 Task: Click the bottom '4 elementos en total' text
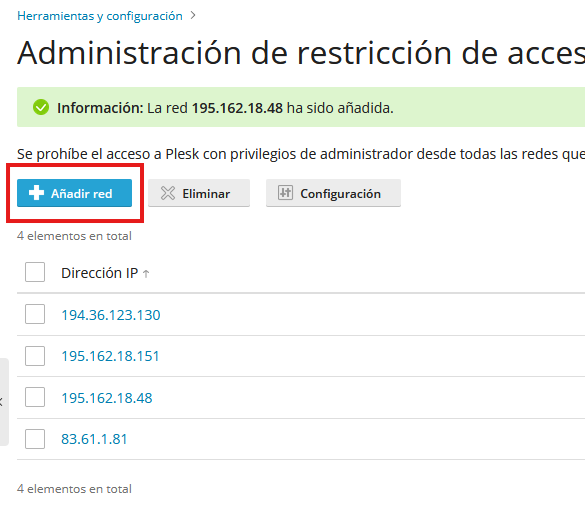pyautogui.click(x=74, y=489)
